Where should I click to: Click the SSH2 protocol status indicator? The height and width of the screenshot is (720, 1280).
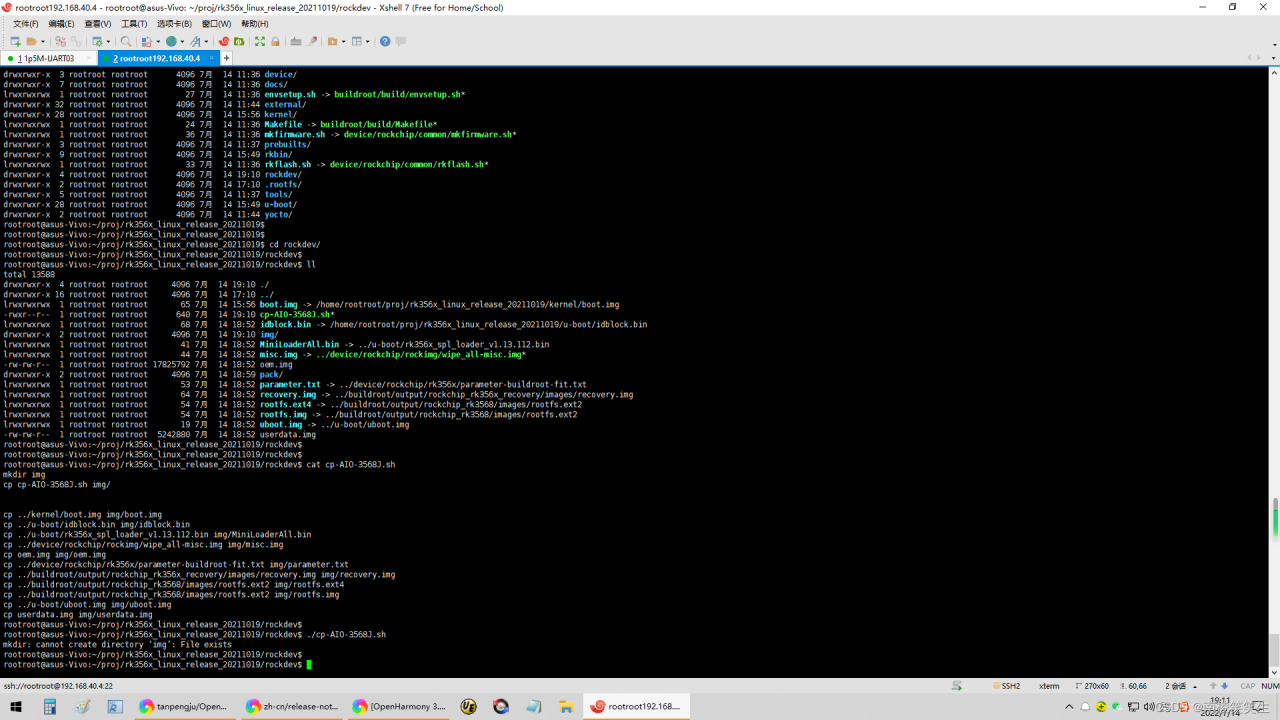[x=1006, y=686]
